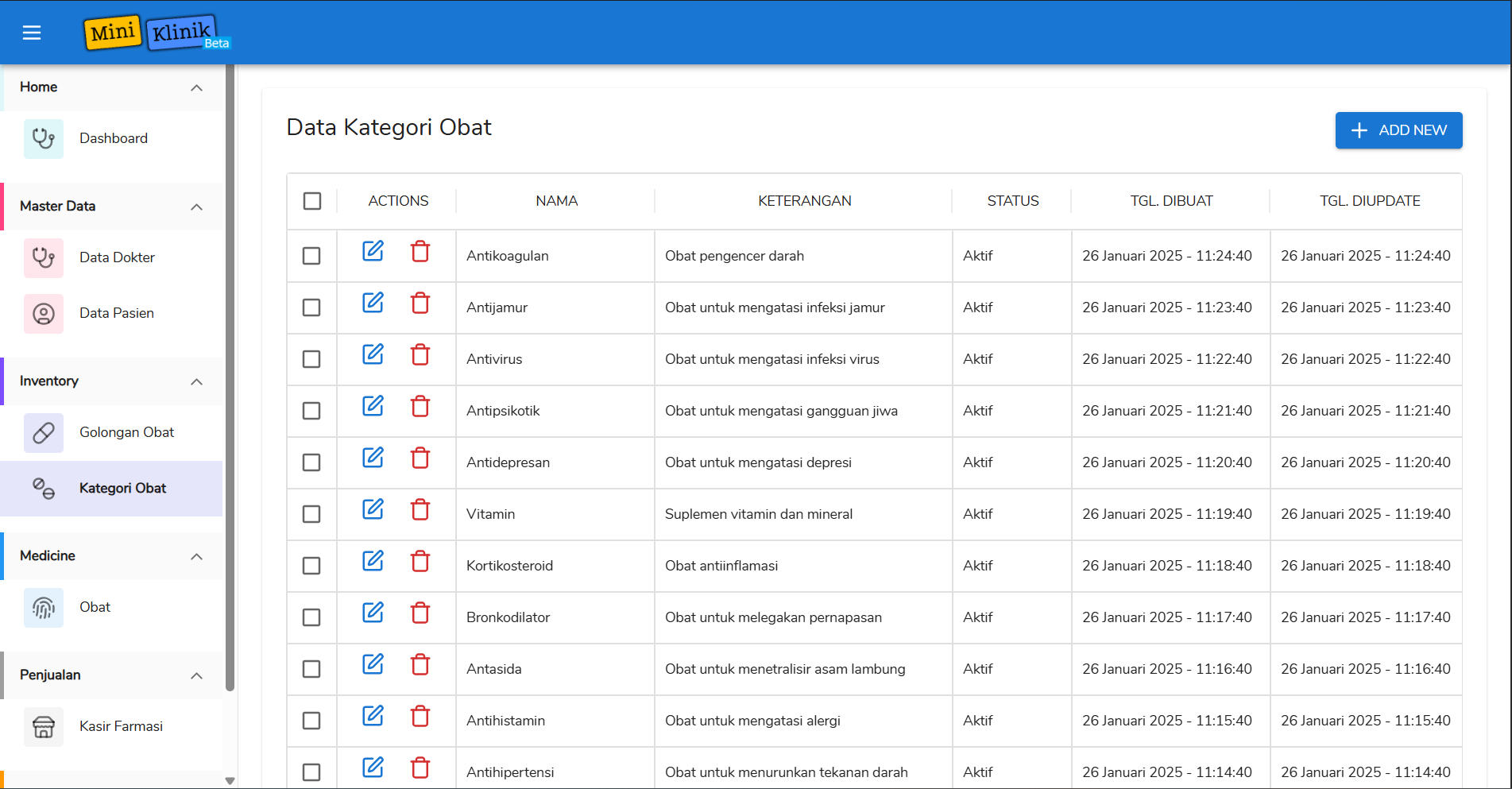Sort by TGL. DIBUAT column header
This screenshot has width=1512, height=789.
click(1172, 201)
